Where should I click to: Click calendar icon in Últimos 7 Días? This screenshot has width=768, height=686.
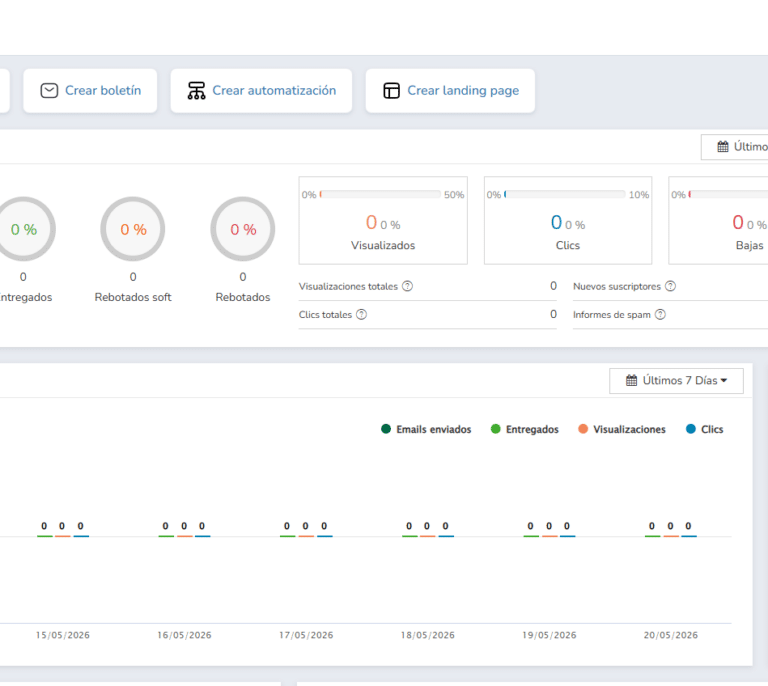point(632,380)
